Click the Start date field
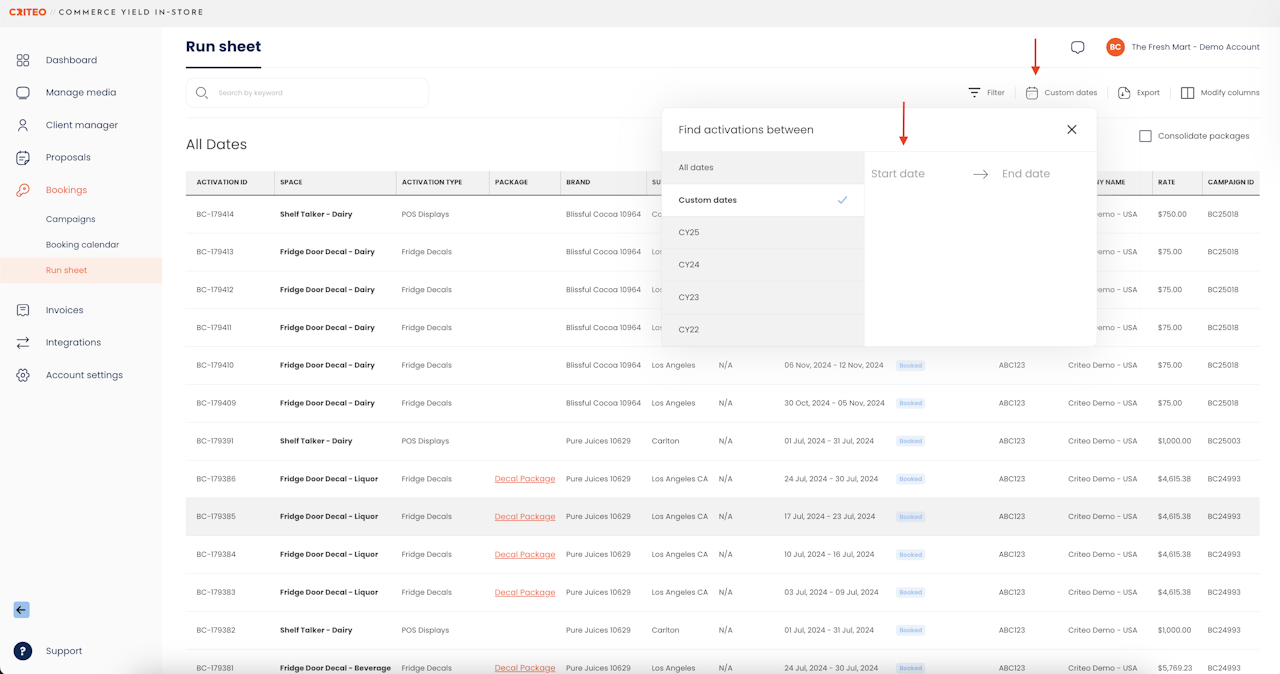Image resolution: width=1280 pixels, height=674 pixels. tap(898, 174)
